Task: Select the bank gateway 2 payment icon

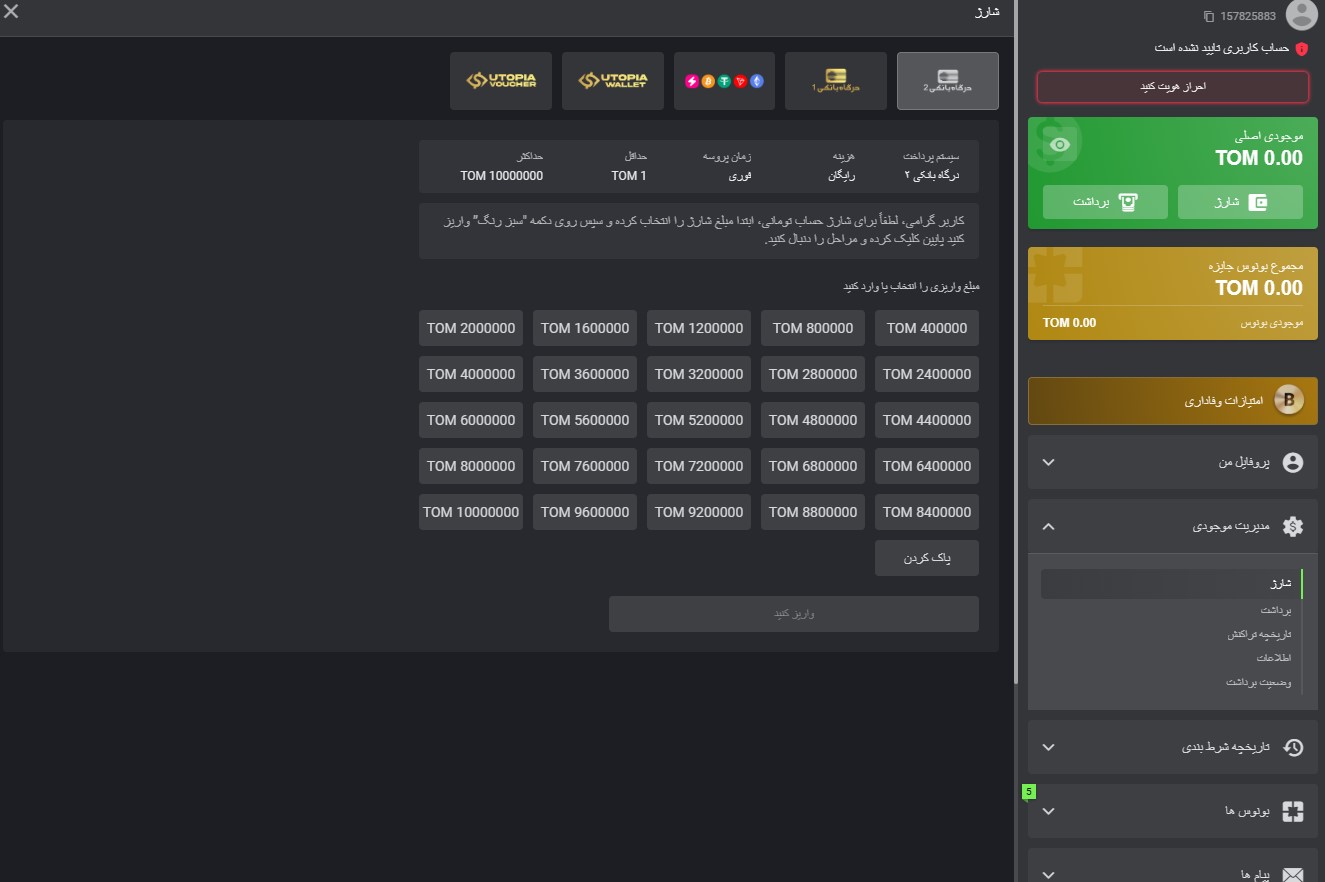Action: click(x=948, y=81)
